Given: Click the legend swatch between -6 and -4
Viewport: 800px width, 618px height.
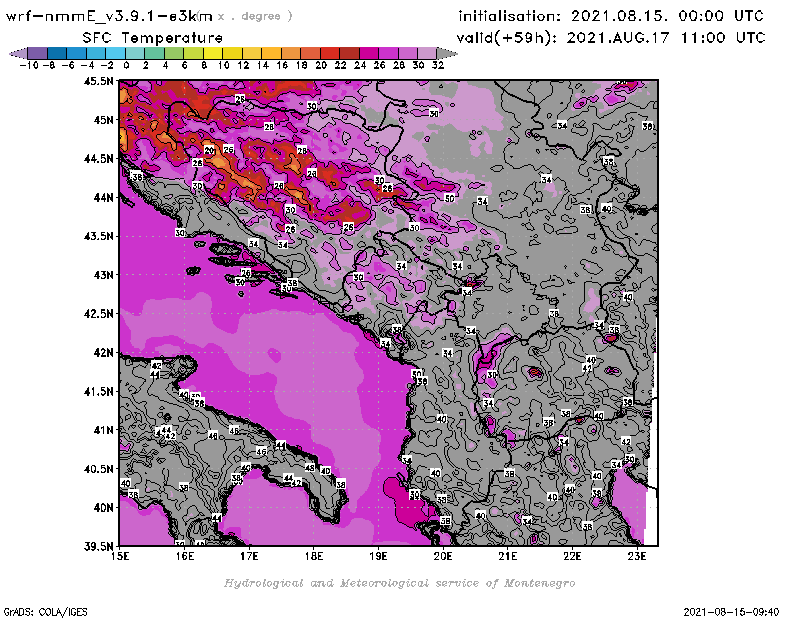Looking at the screenshot, I should pyautogui.click(x=77, y=54).
